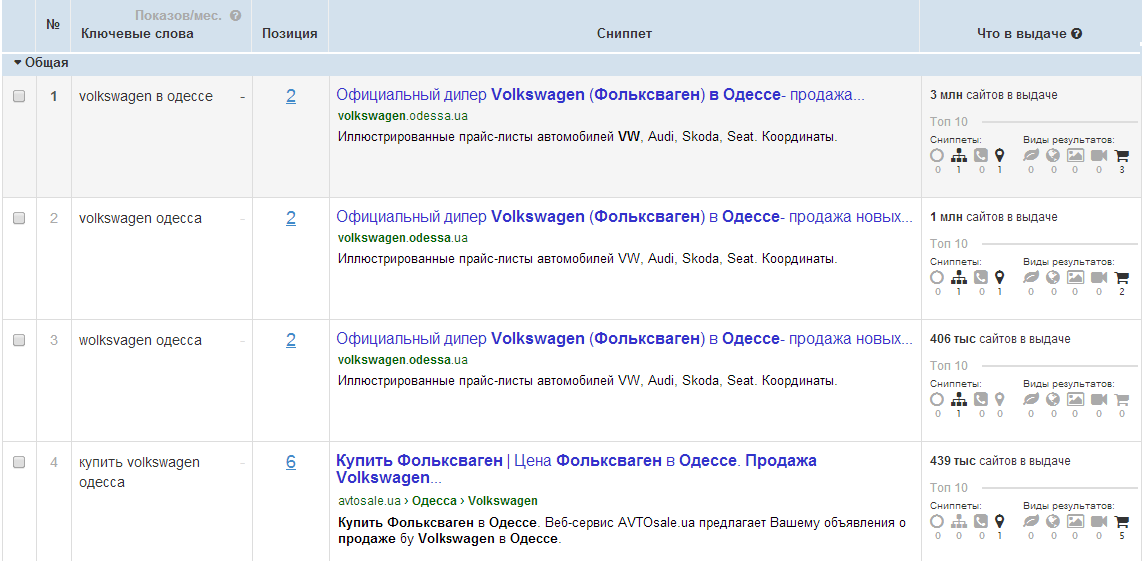Click the image icon in the 'wolkswagen одесса' row
This screenshot has width=1147, height=561.
coord(1075,400)
